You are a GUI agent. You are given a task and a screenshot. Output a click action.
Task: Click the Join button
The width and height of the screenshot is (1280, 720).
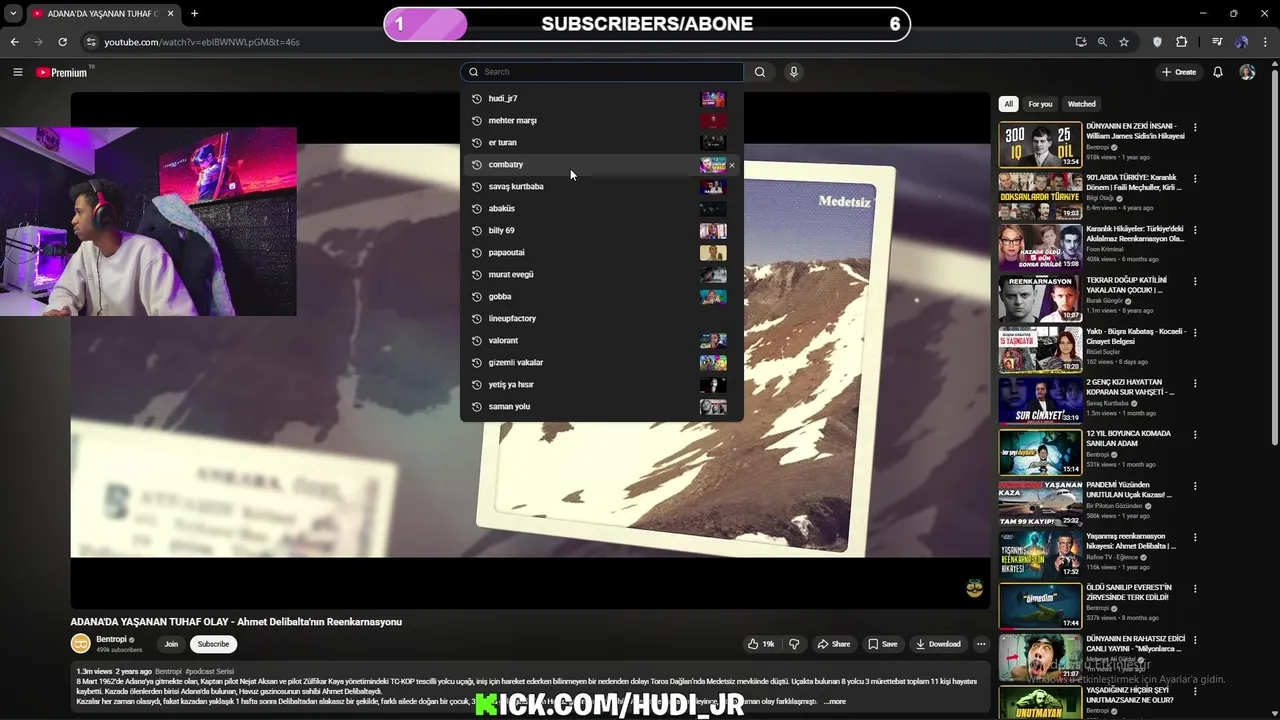[x=171, y=644]
